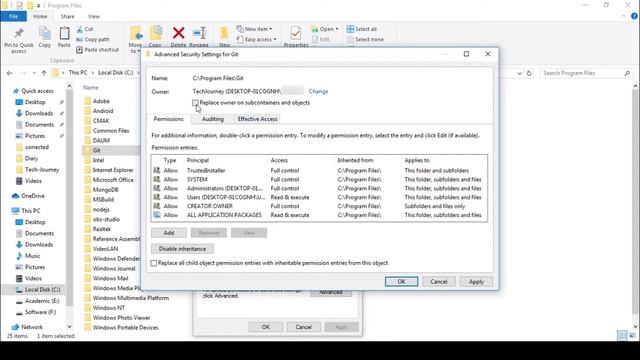Click the Paste ribbon icon
The height and width of the screenshot is (360, 640).
point(64,33)
